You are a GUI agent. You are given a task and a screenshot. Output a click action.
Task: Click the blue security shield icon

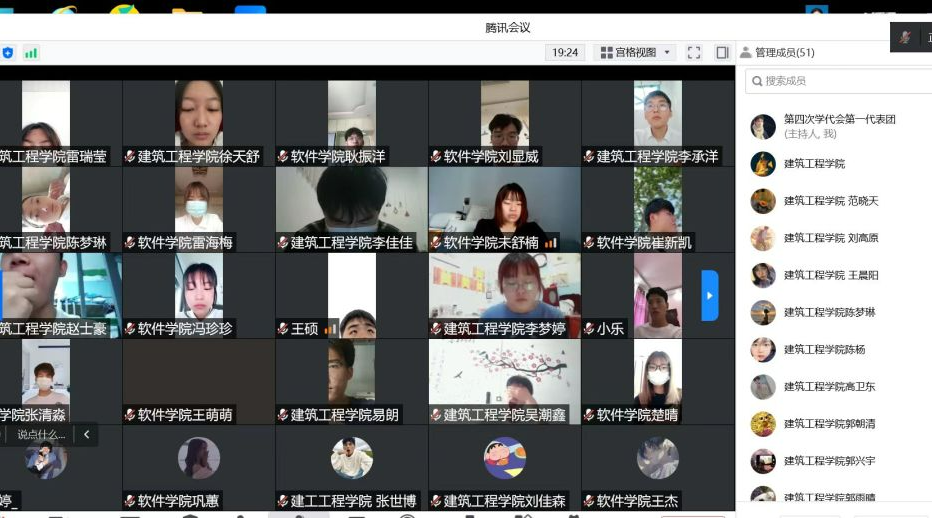pos(8,53)
